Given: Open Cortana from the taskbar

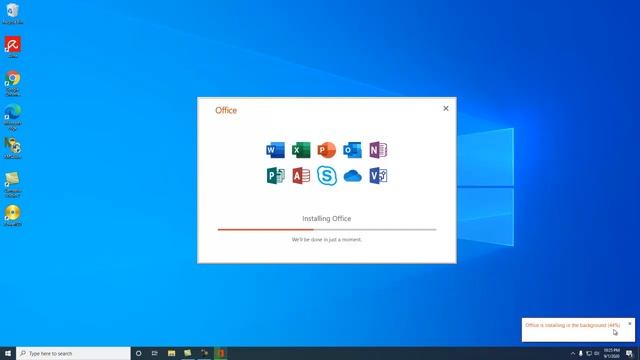Looking at the screenshot, I should pyautogui.click(x=139, y=353).
